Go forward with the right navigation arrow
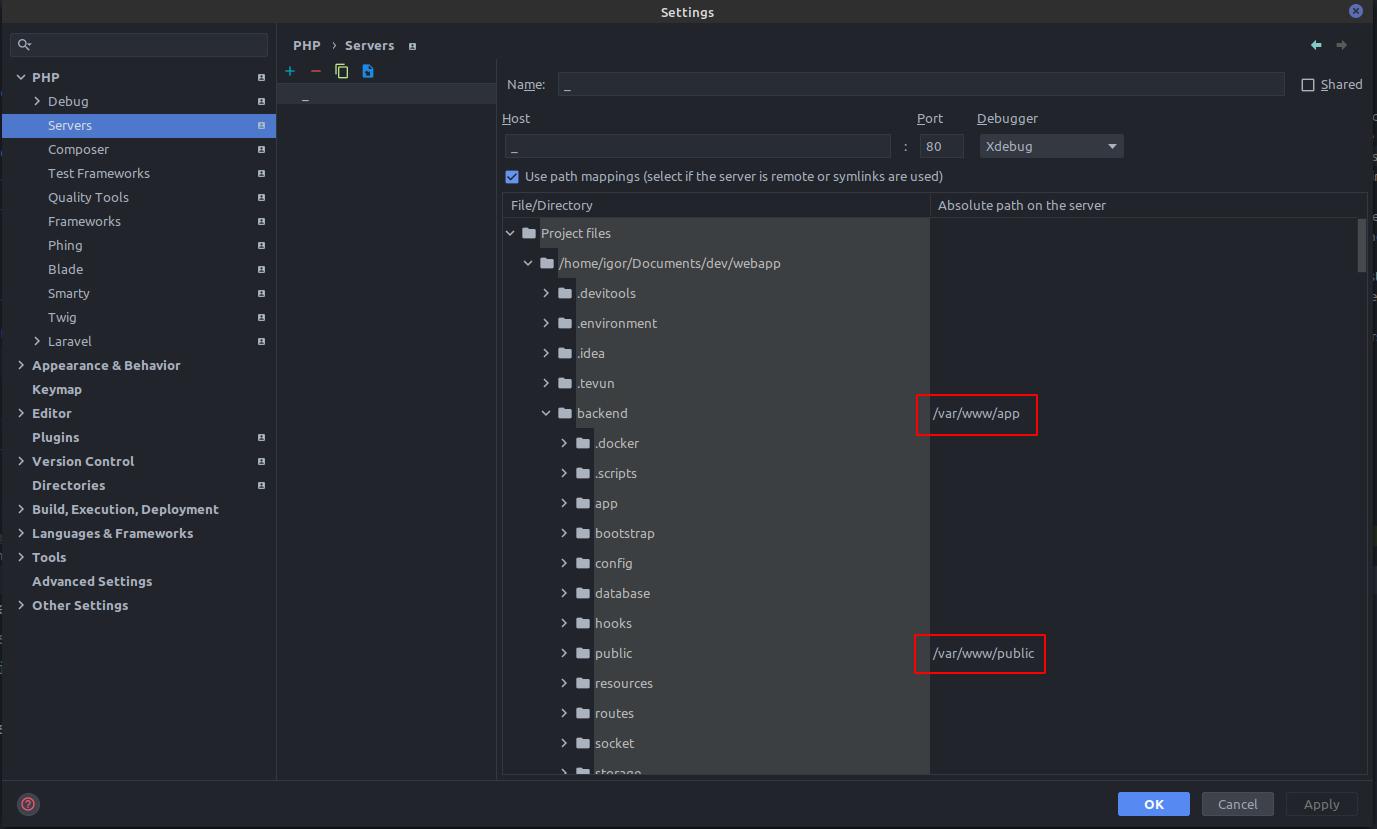Screen dimensions: 1377x829 pyautogui.click(x=1342, y=45)
